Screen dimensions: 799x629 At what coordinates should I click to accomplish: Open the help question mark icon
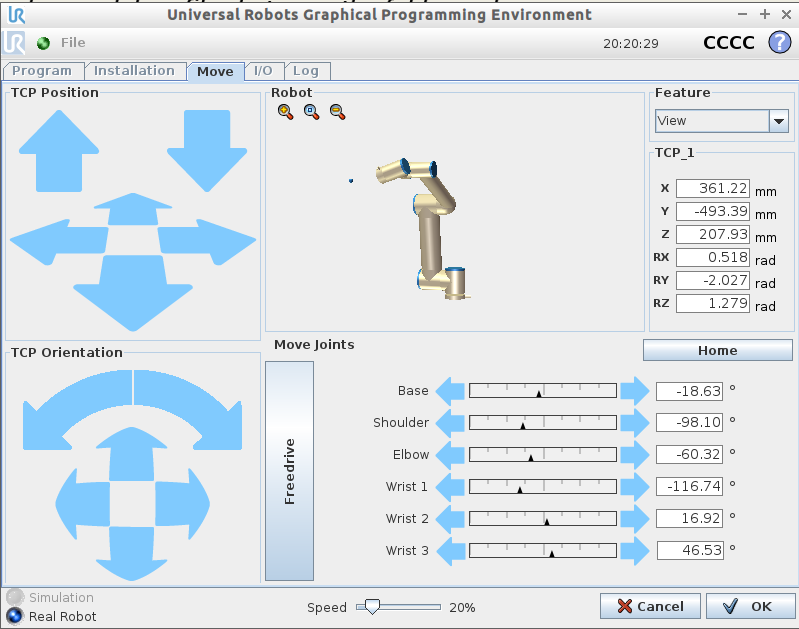coord(780,42)
